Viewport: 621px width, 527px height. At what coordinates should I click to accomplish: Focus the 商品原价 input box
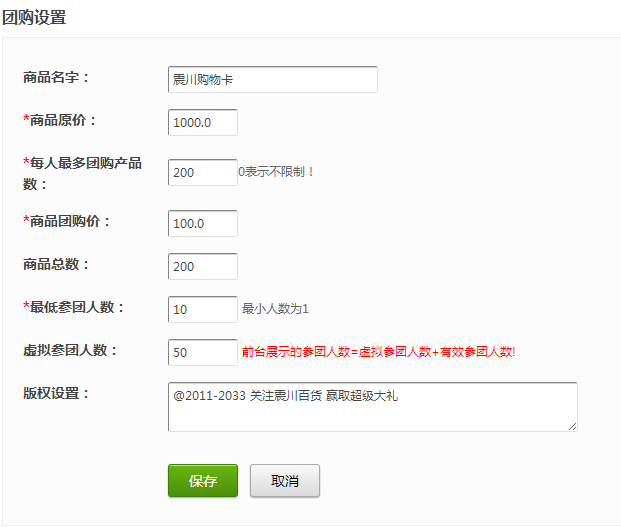pyautogui.click(x=203, y=122)
